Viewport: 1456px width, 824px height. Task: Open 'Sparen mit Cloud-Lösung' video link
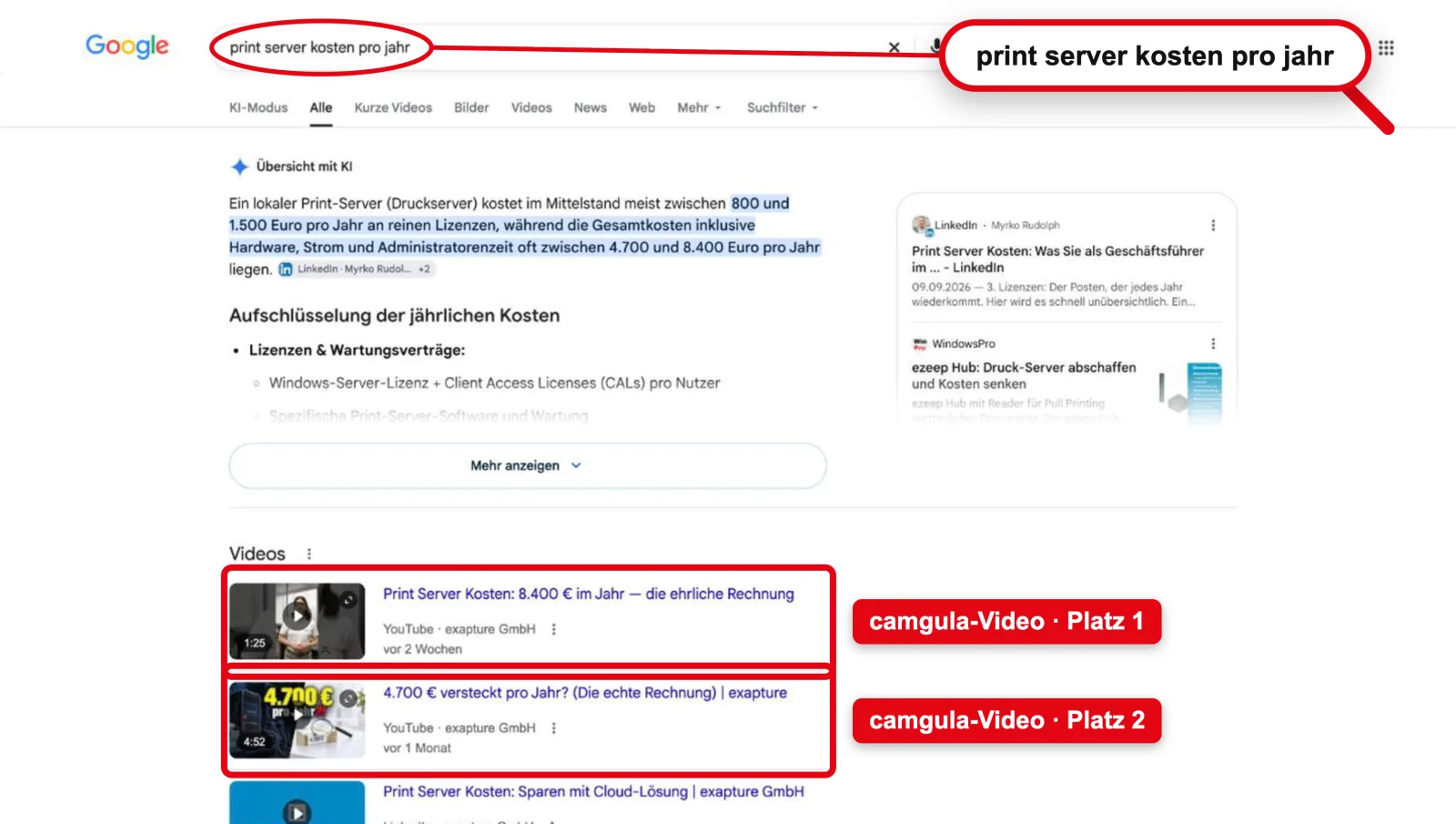click(x=593, y=792)
